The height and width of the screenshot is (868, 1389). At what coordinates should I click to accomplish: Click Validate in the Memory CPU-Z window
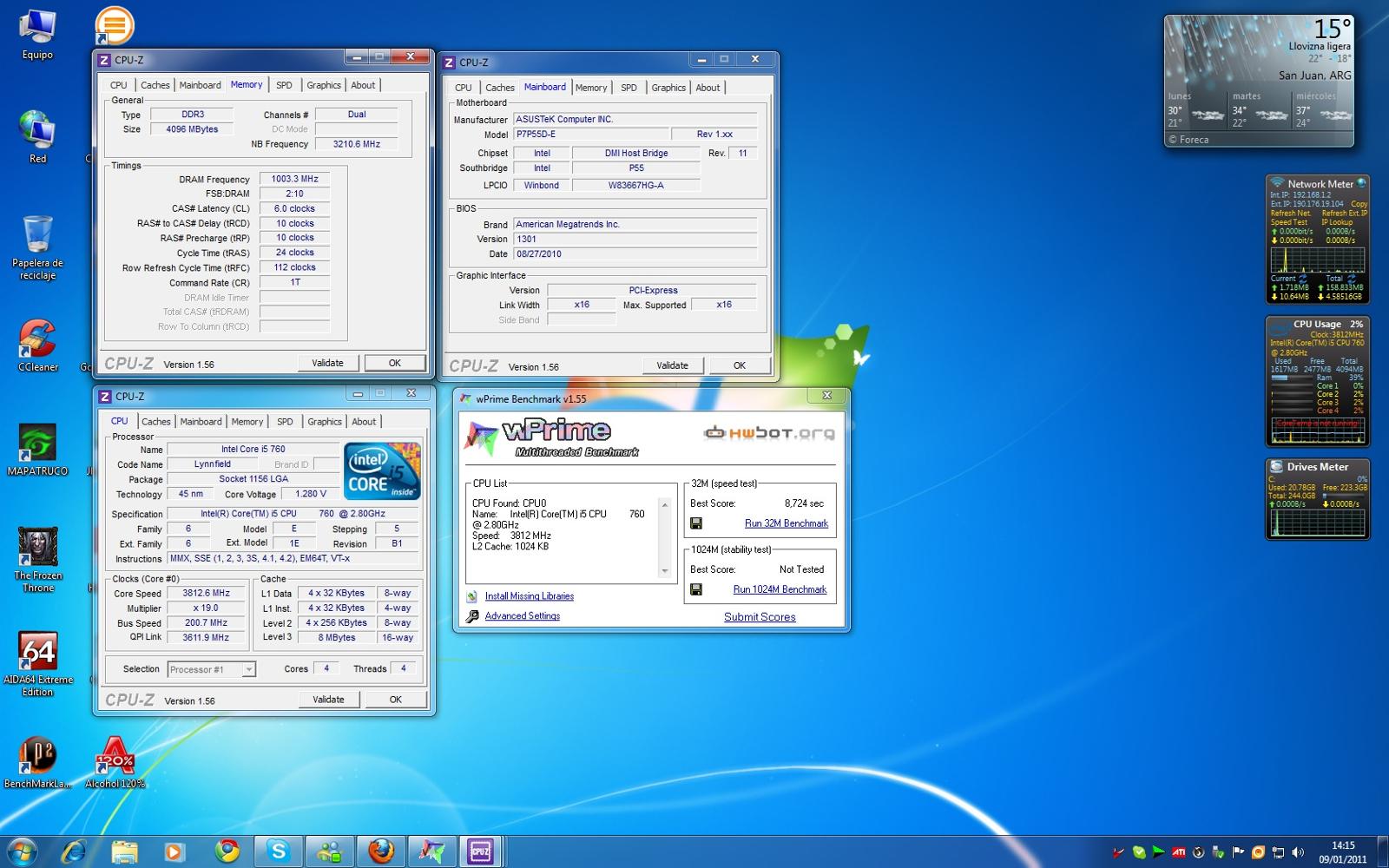[x=327, y=363]
